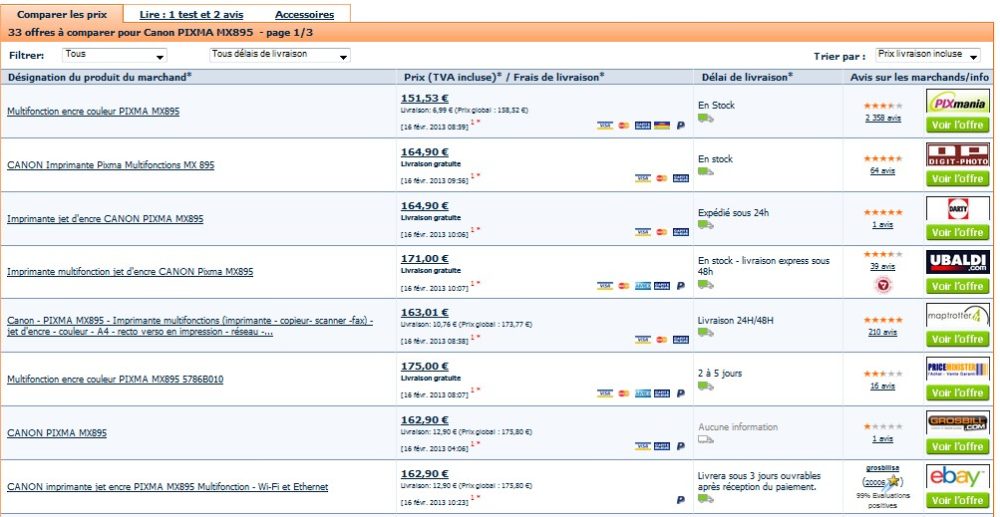Click the star rating above '64 avis'

pyautogui.click(x=883, y=158)
